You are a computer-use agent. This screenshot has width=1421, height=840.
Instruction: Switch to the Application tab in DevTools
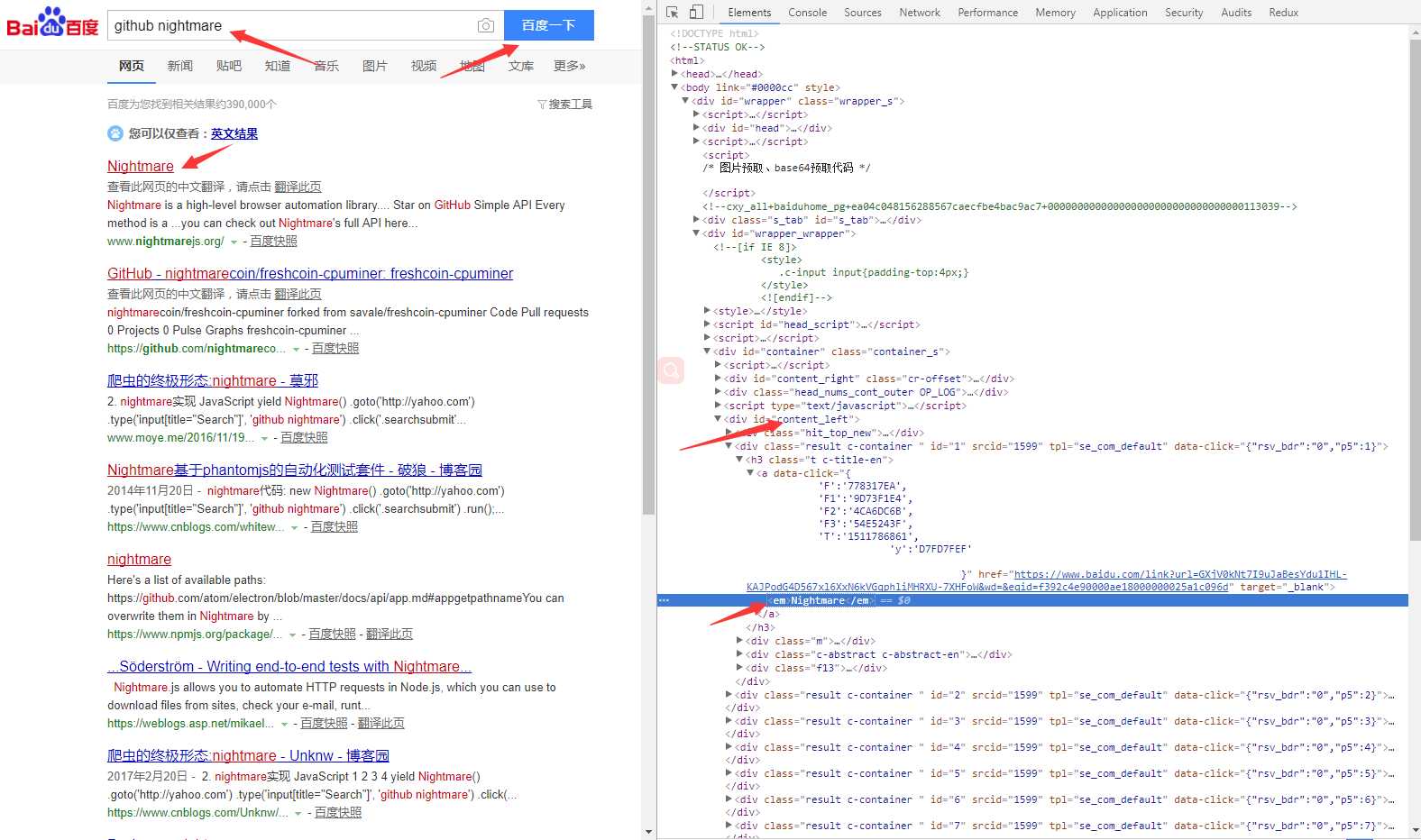coord(1121,13)
